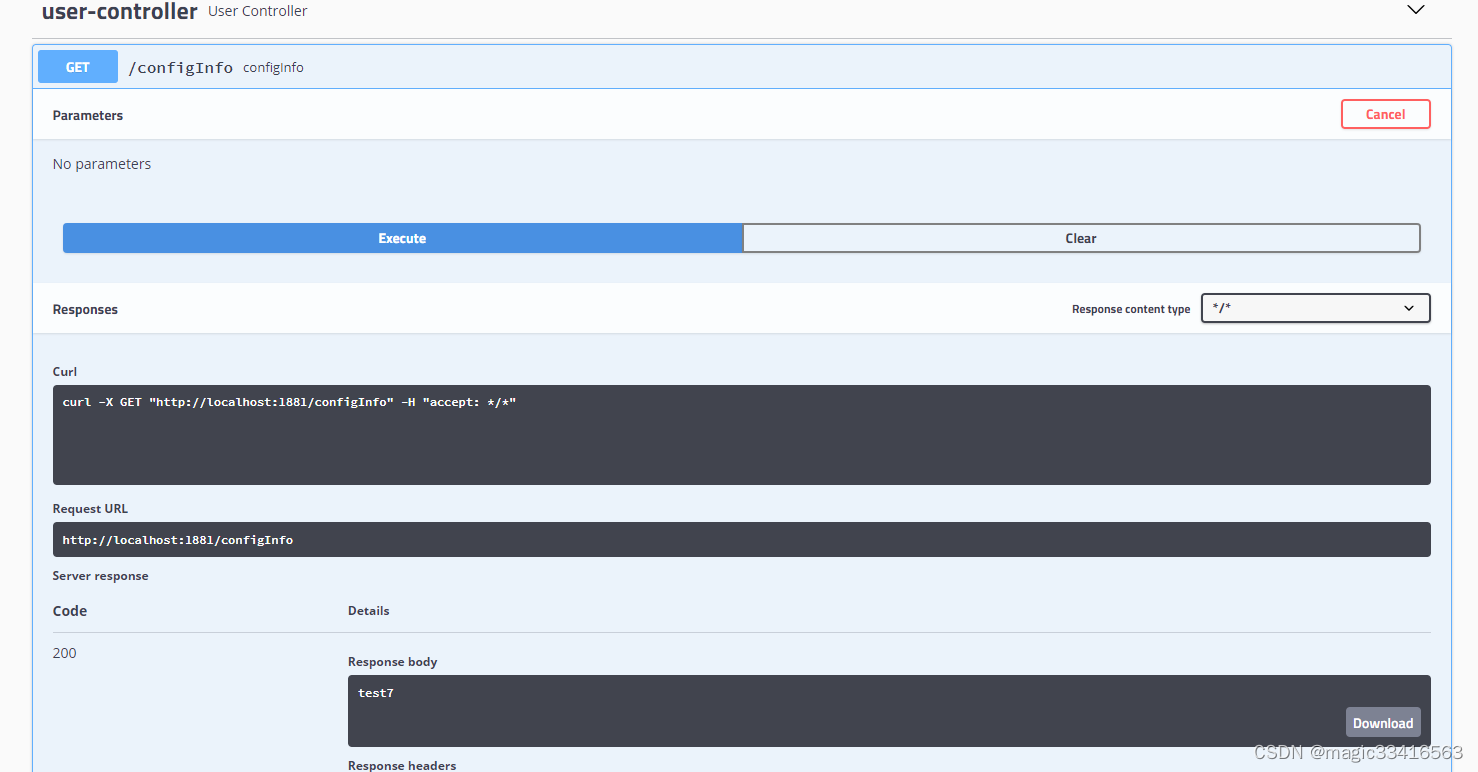The height and width of the screenshot is (772, 1478).
Task: Run the request with Execute
Action: coord(402,238)
